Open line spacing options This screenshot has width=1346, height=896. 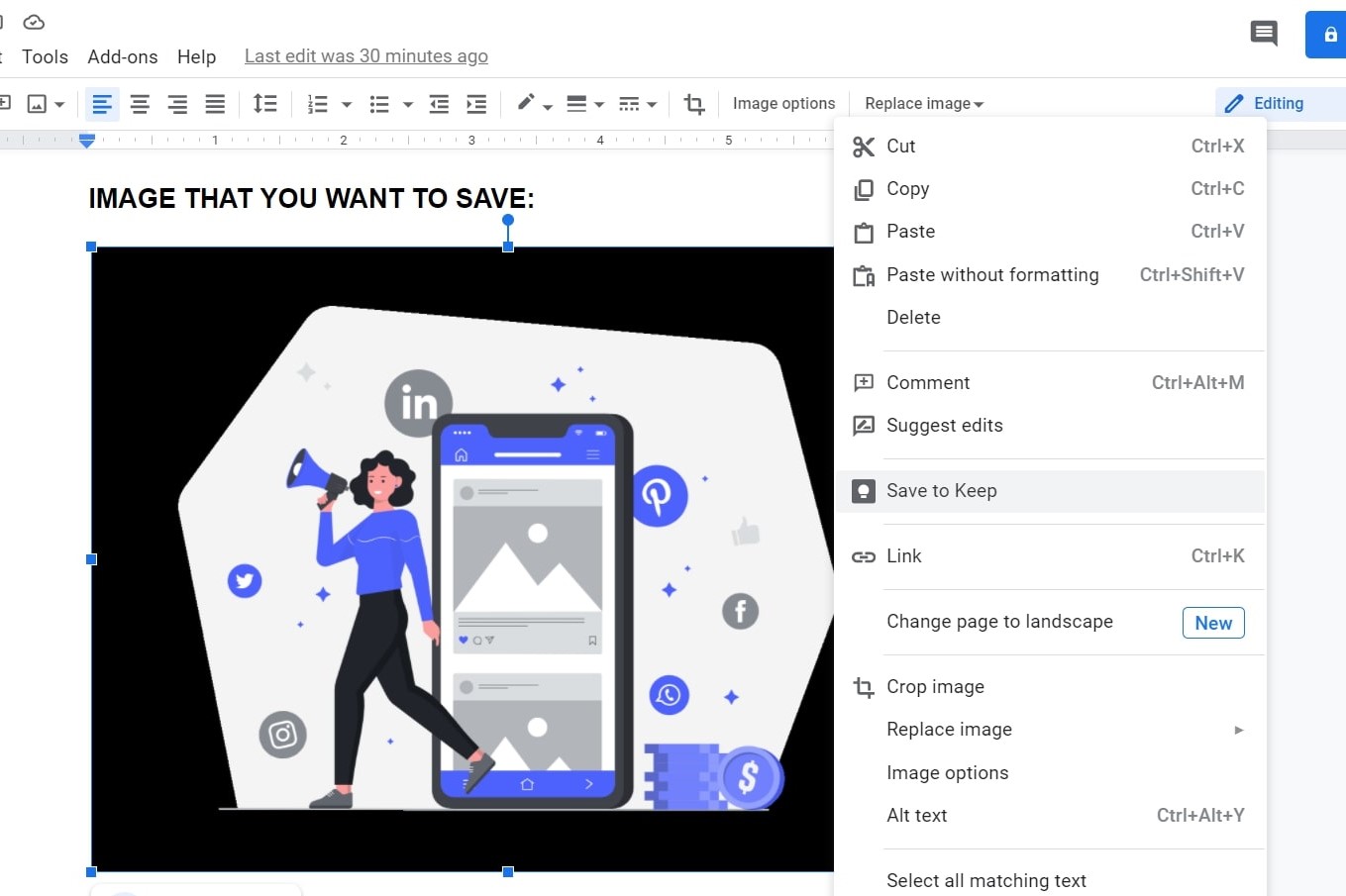(264, 104)
